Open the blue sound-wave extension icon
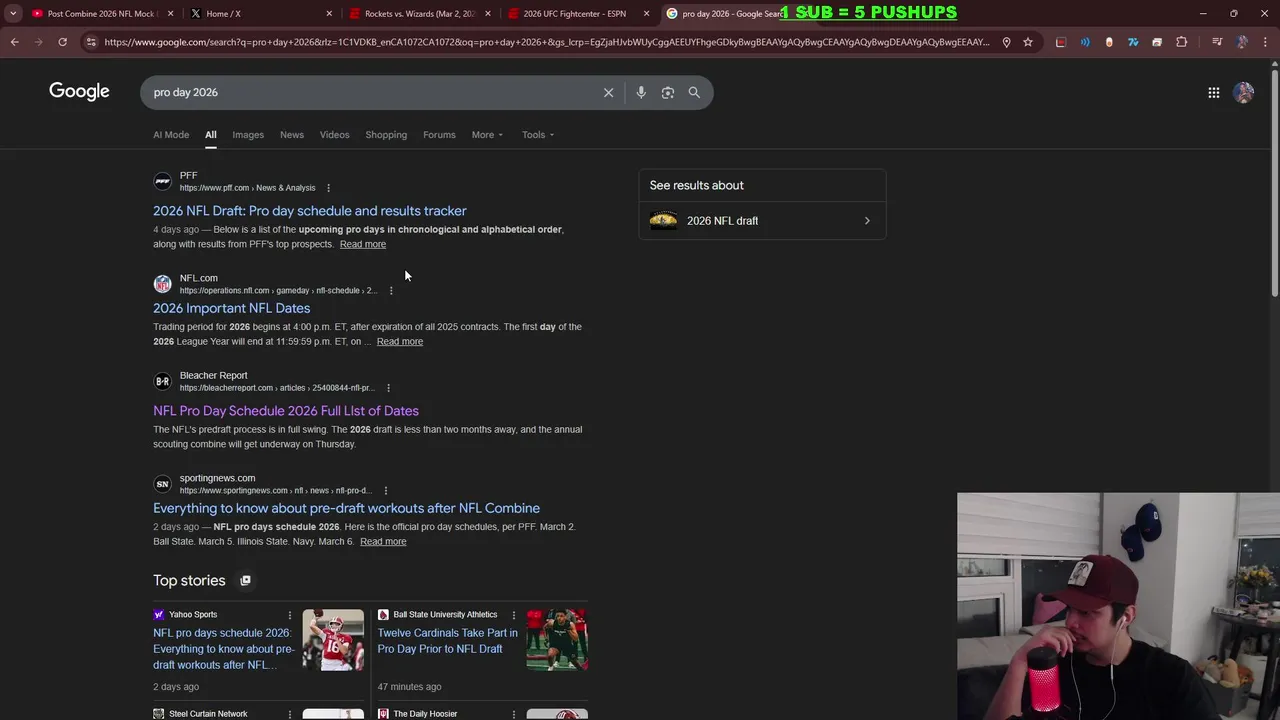1280x720 pixels. [1085, 42]
